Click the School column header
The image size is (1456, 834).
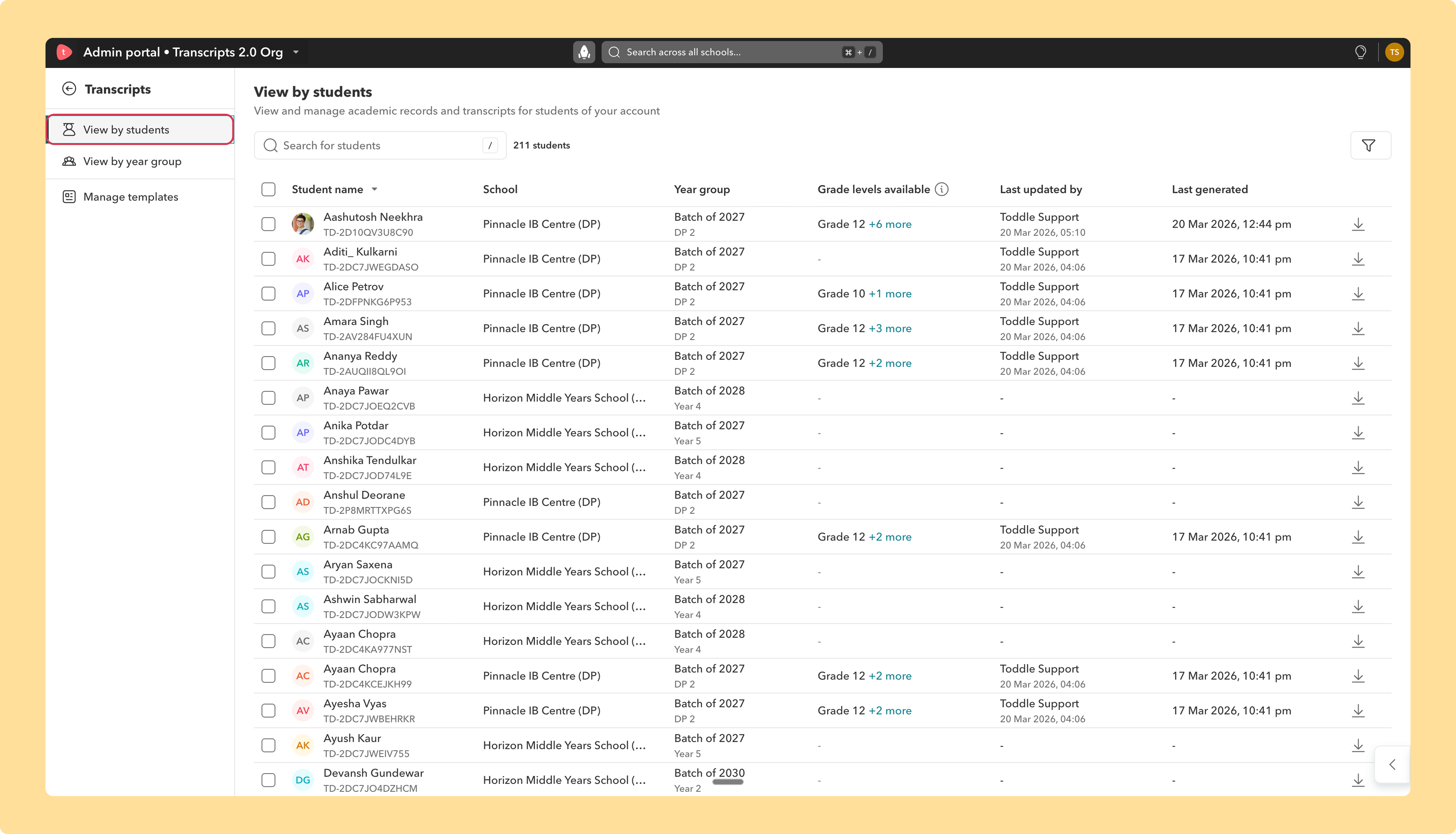[500, 190]
